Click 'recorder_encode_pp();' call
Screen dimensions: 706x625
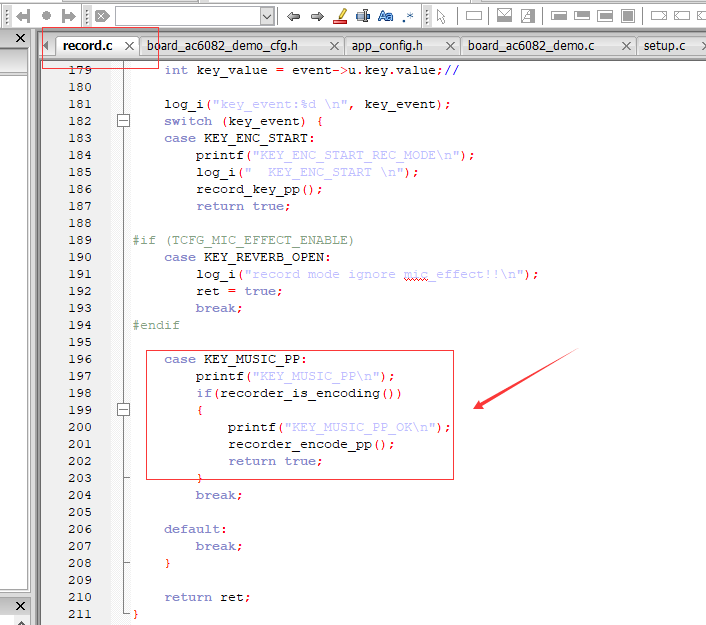[311, 444]
